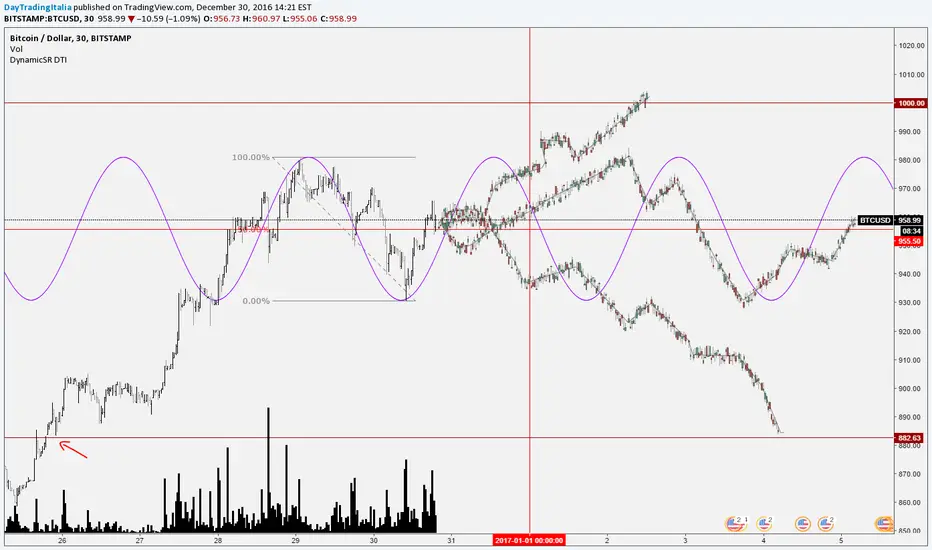This screenshot has height=550, width=932.
Task: Click the H:960.97 high value in header
Action: 262,18
